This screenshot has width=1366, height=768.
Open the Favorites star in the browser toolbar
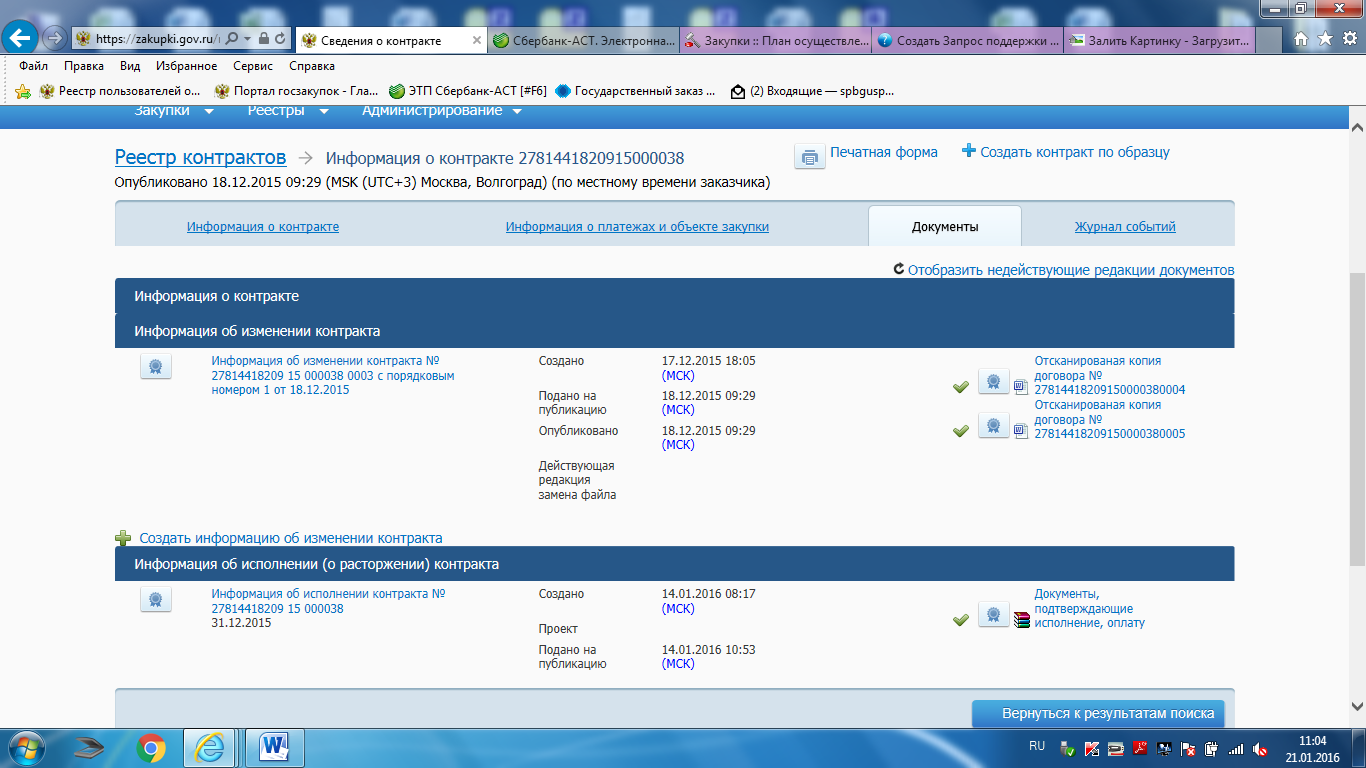pos(1325,39)
